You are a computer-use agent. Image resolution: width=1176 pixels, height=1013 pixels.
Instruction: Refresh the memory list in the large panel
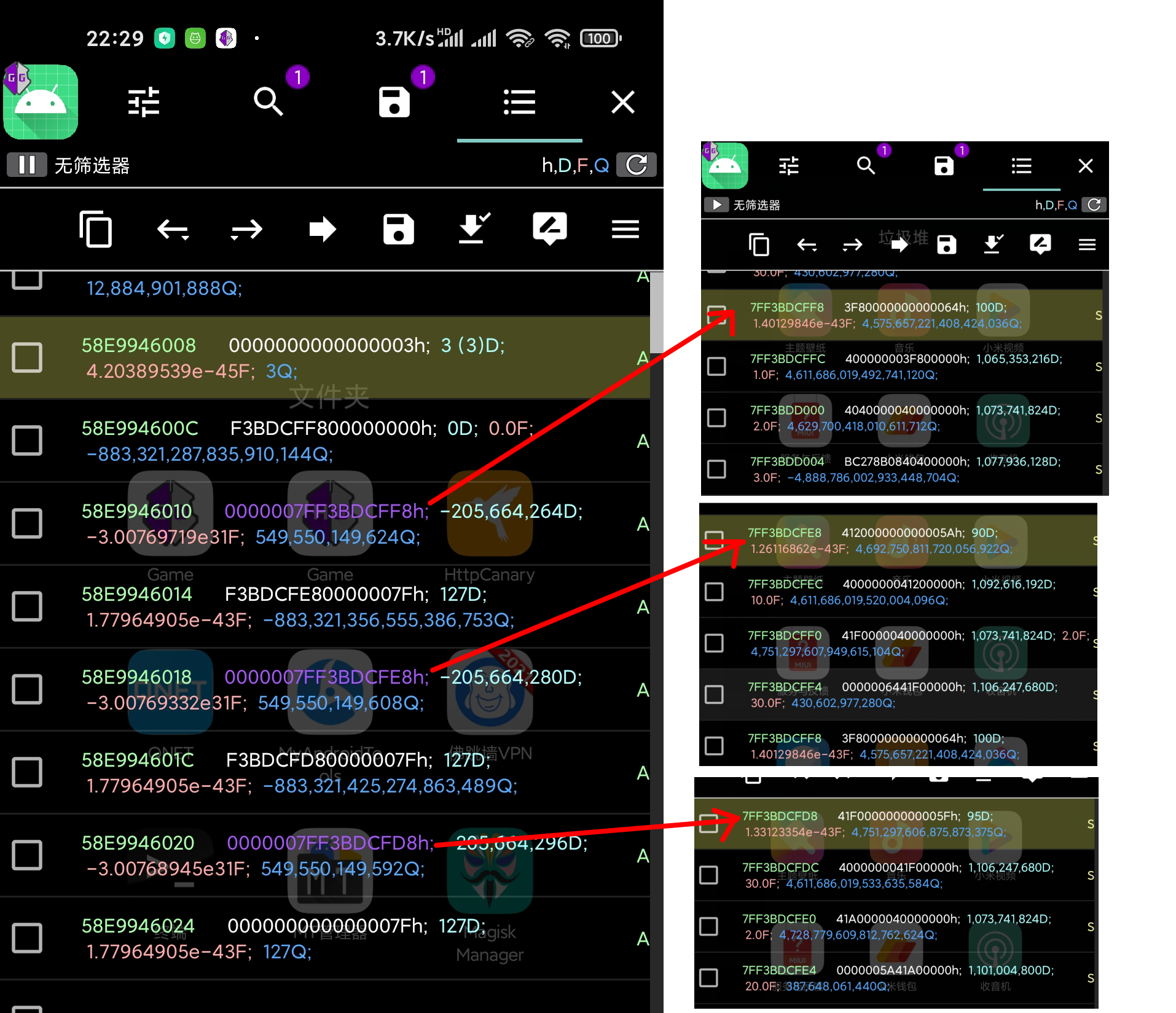tap(637, 165)
